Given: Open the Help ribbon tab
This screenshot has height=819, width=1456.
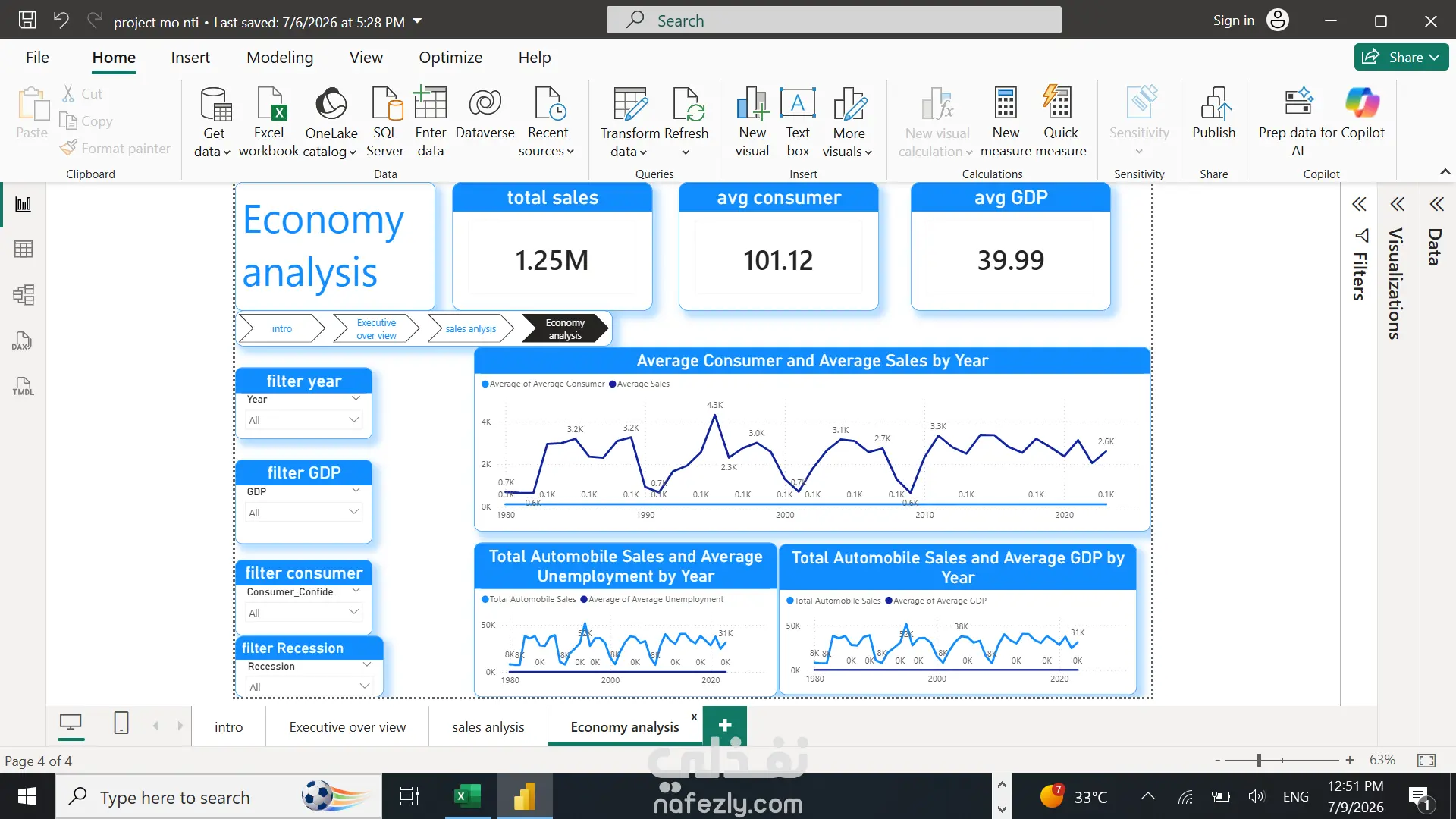Looking at the screenshot, I should 535,58.
